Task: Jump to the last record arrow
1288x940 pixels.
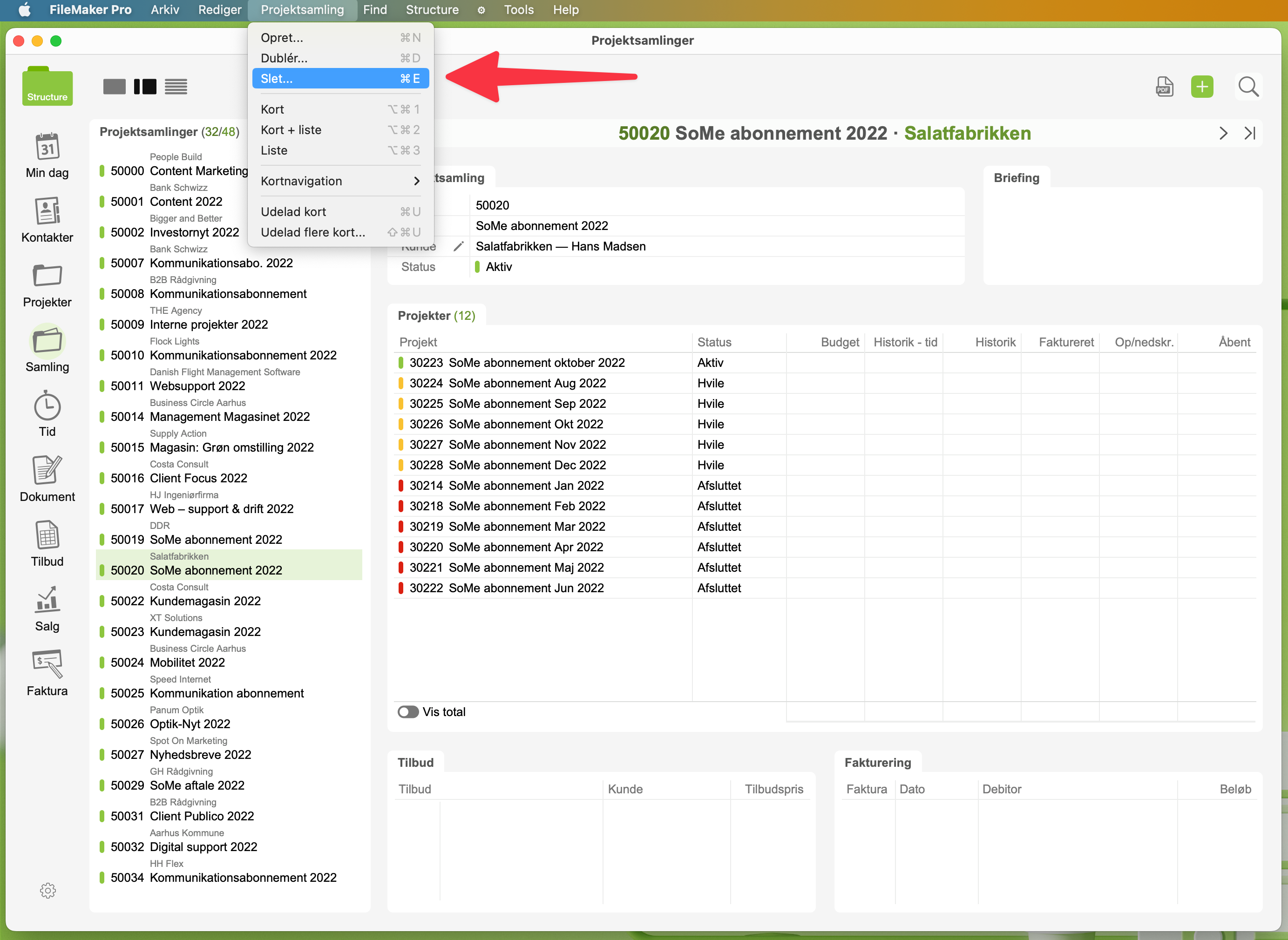Action: pos(1250,133)
